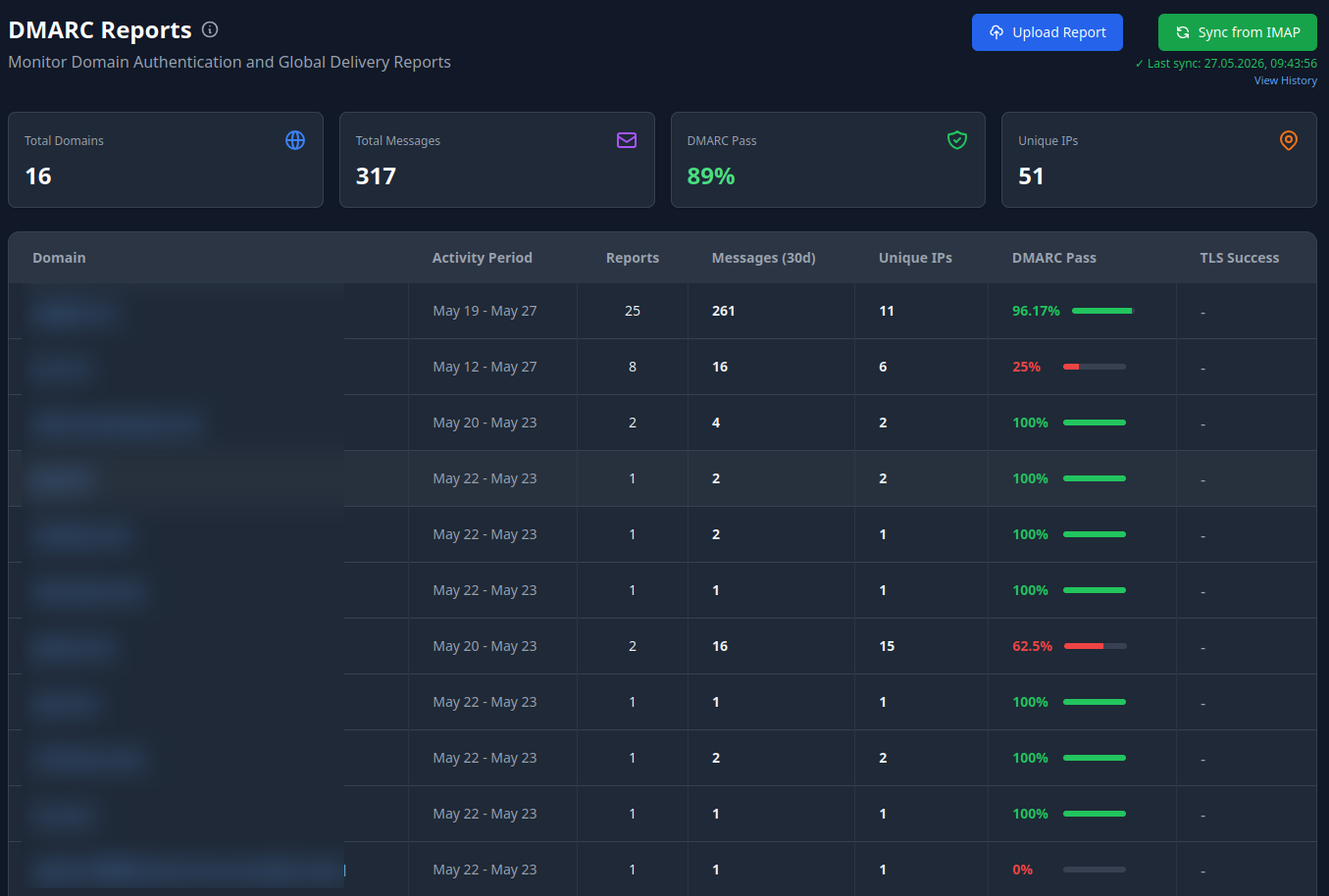Sort by the TLS Success column header

pyautogui.click(x=1240, y=258)
